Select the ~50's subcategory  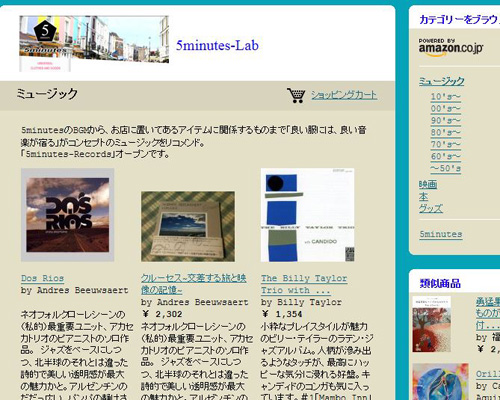(446, 169)
